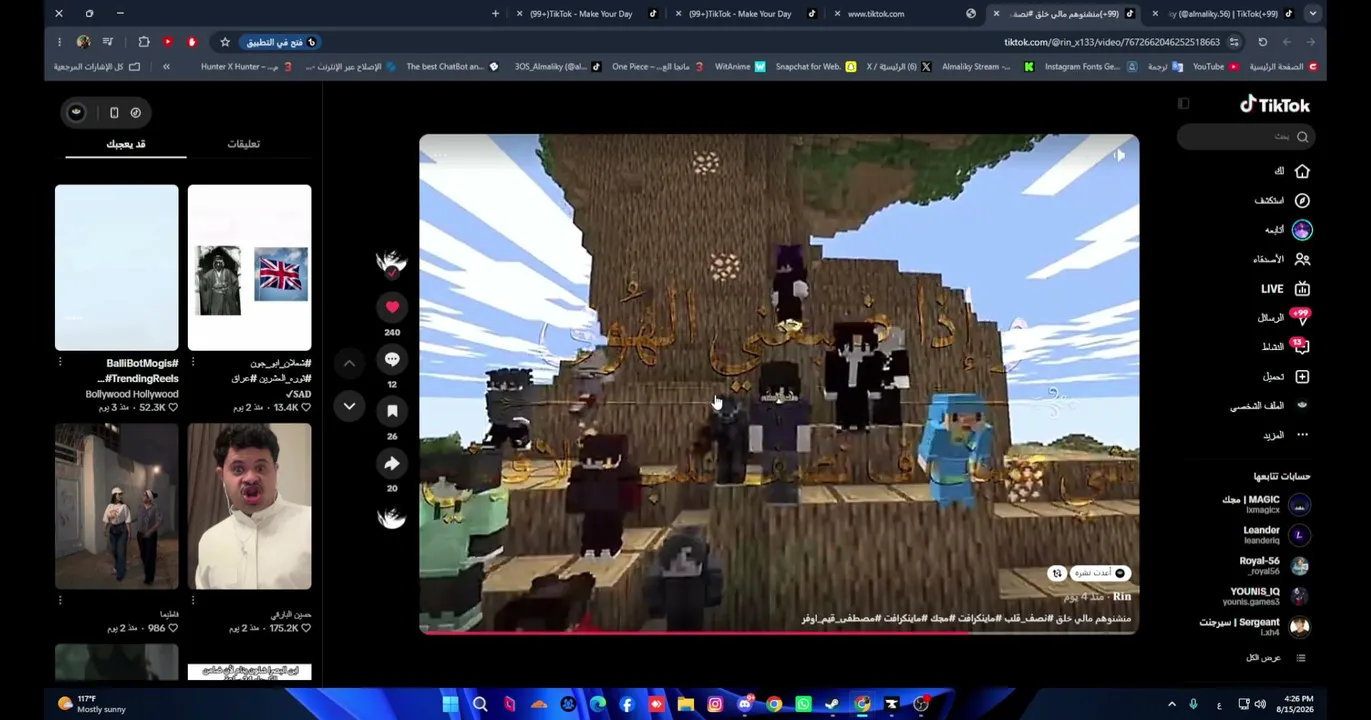The height and width of the screenshot is (720, 1371).
Task: Collapse the TikTok sidebar panel icon
Action: (1183, 104)
